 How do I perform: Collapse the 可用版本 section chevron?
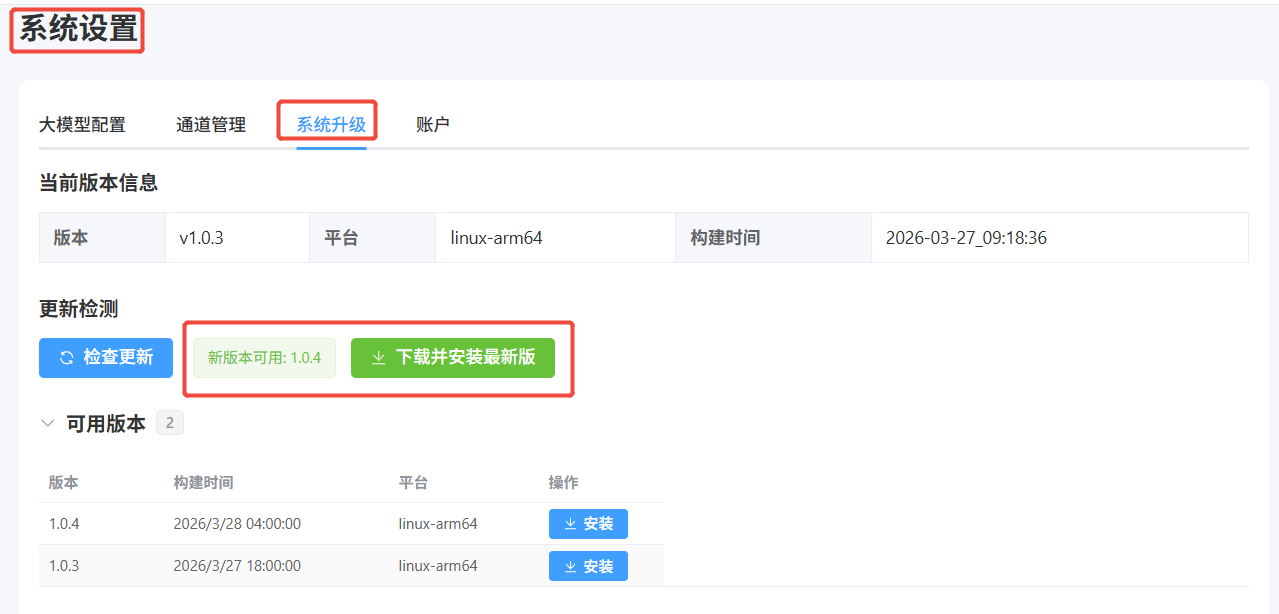[47, 424]
